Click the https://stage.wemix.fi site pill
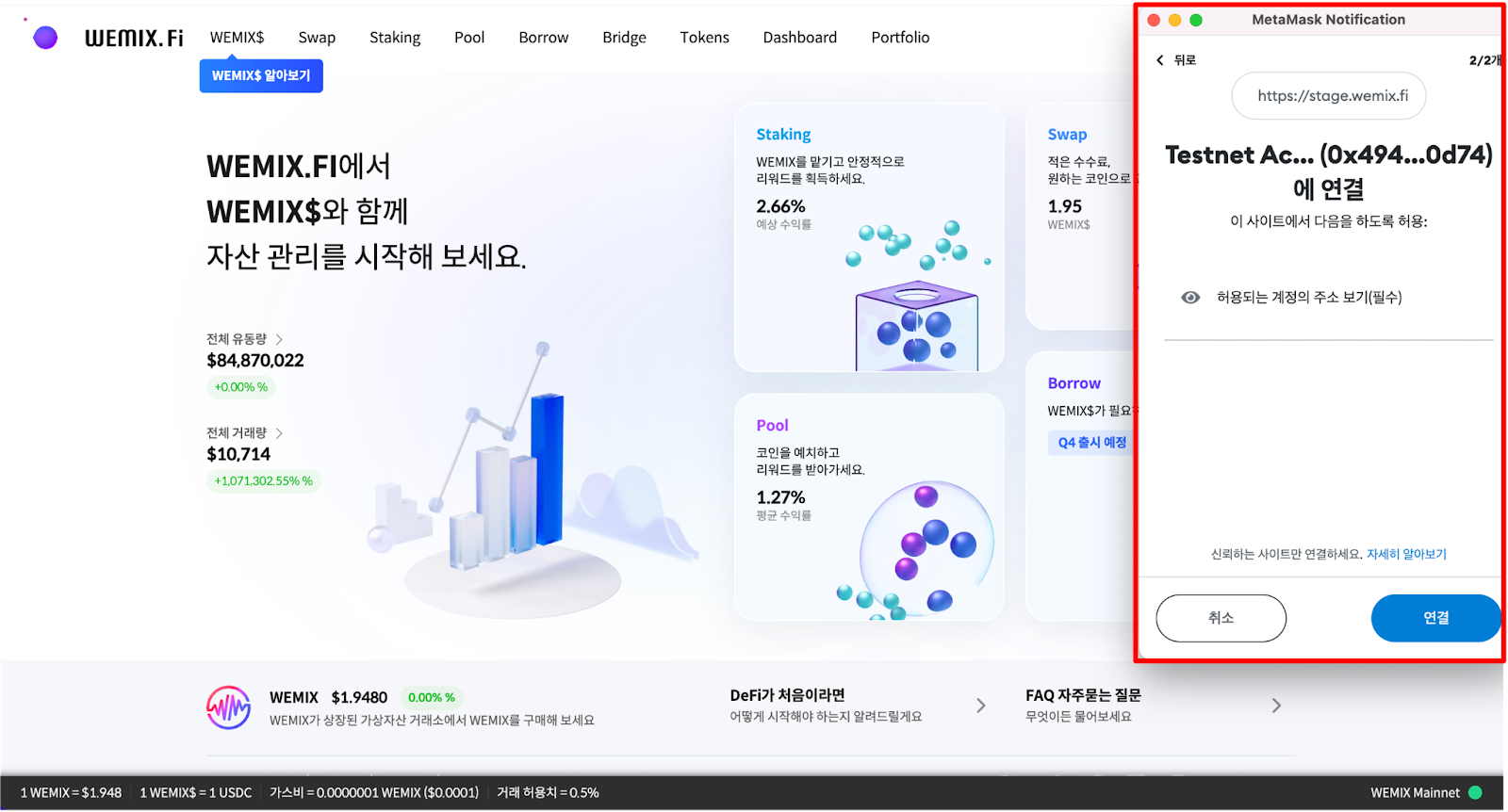The height and width of the screenshot is (812, 1508). [1329, 96]
